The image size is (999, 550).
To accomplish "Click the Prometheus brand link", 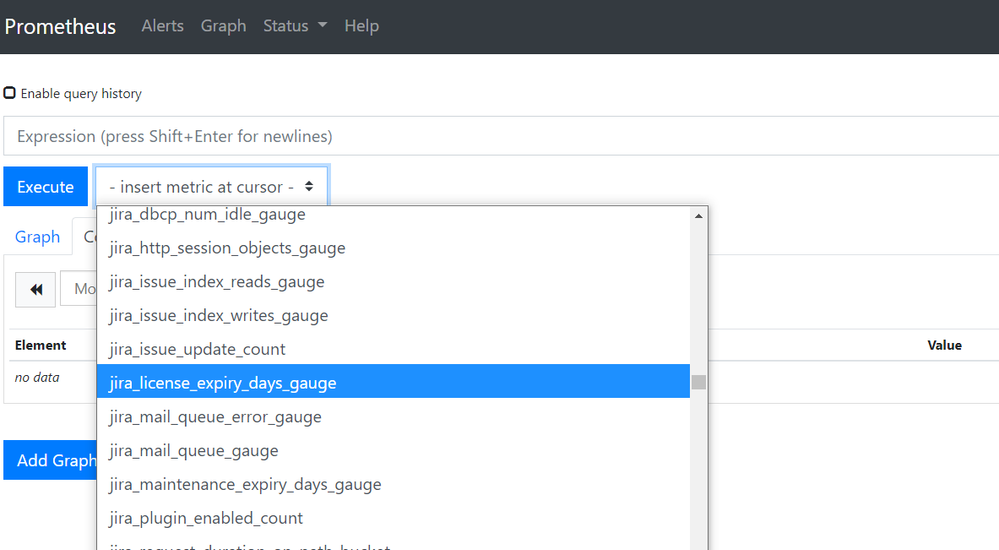I will tap(60, 26).
